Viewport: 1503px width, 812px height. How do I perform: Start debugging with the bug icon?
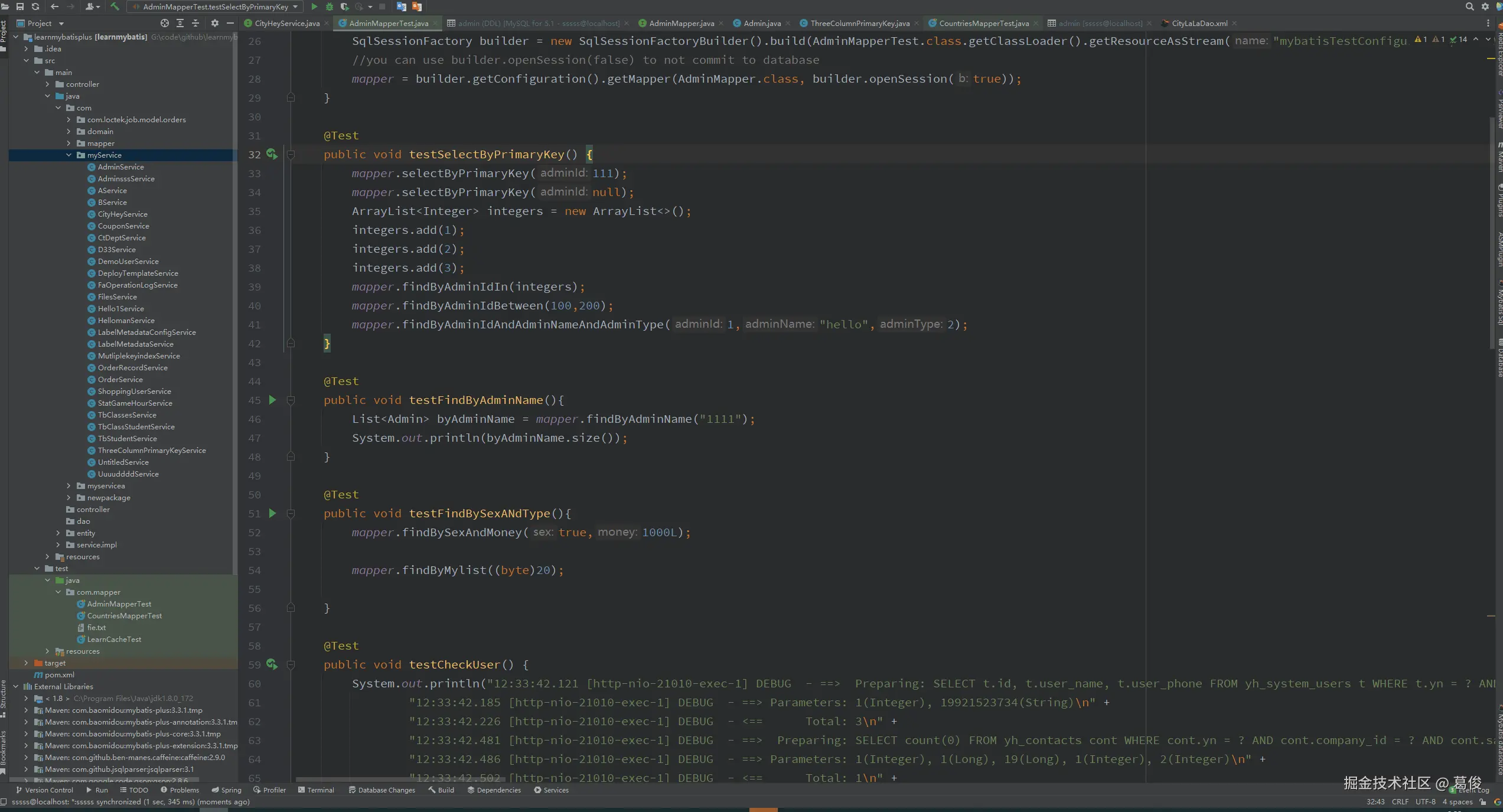[x=328, y=6]
